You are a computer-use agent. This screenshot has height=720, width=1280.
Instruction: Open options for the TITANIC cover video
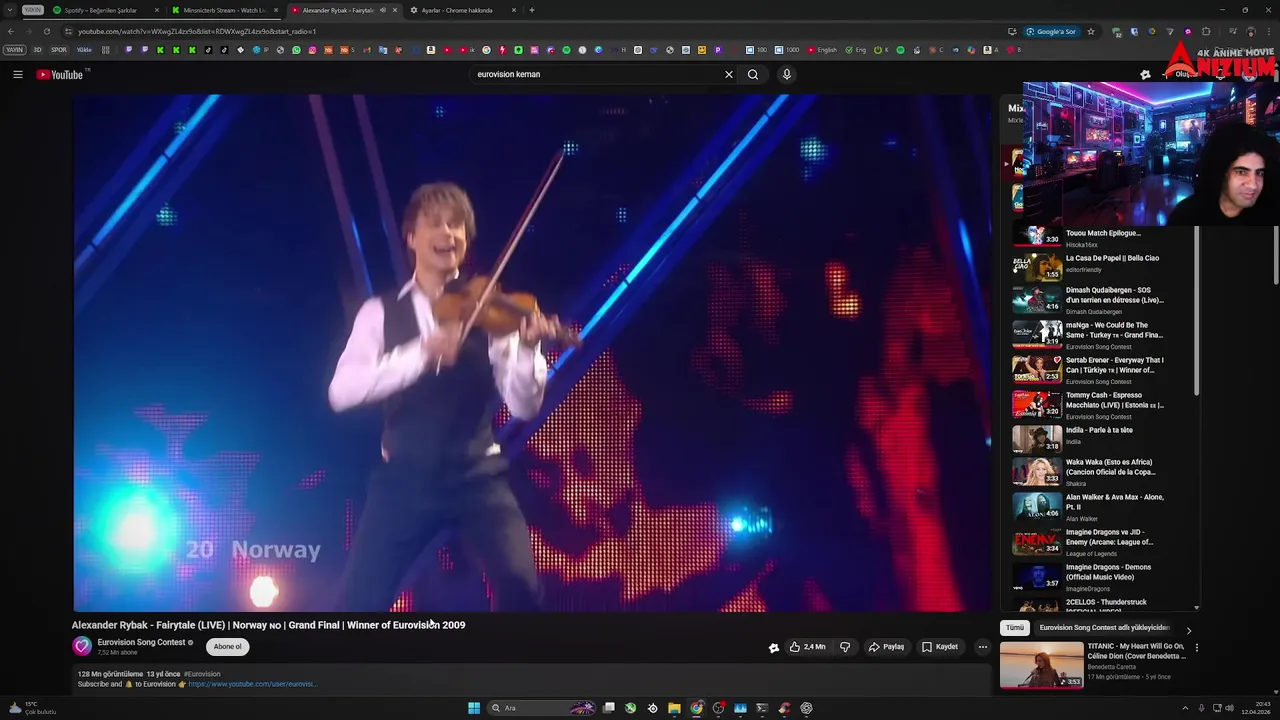click(1196, 647)
